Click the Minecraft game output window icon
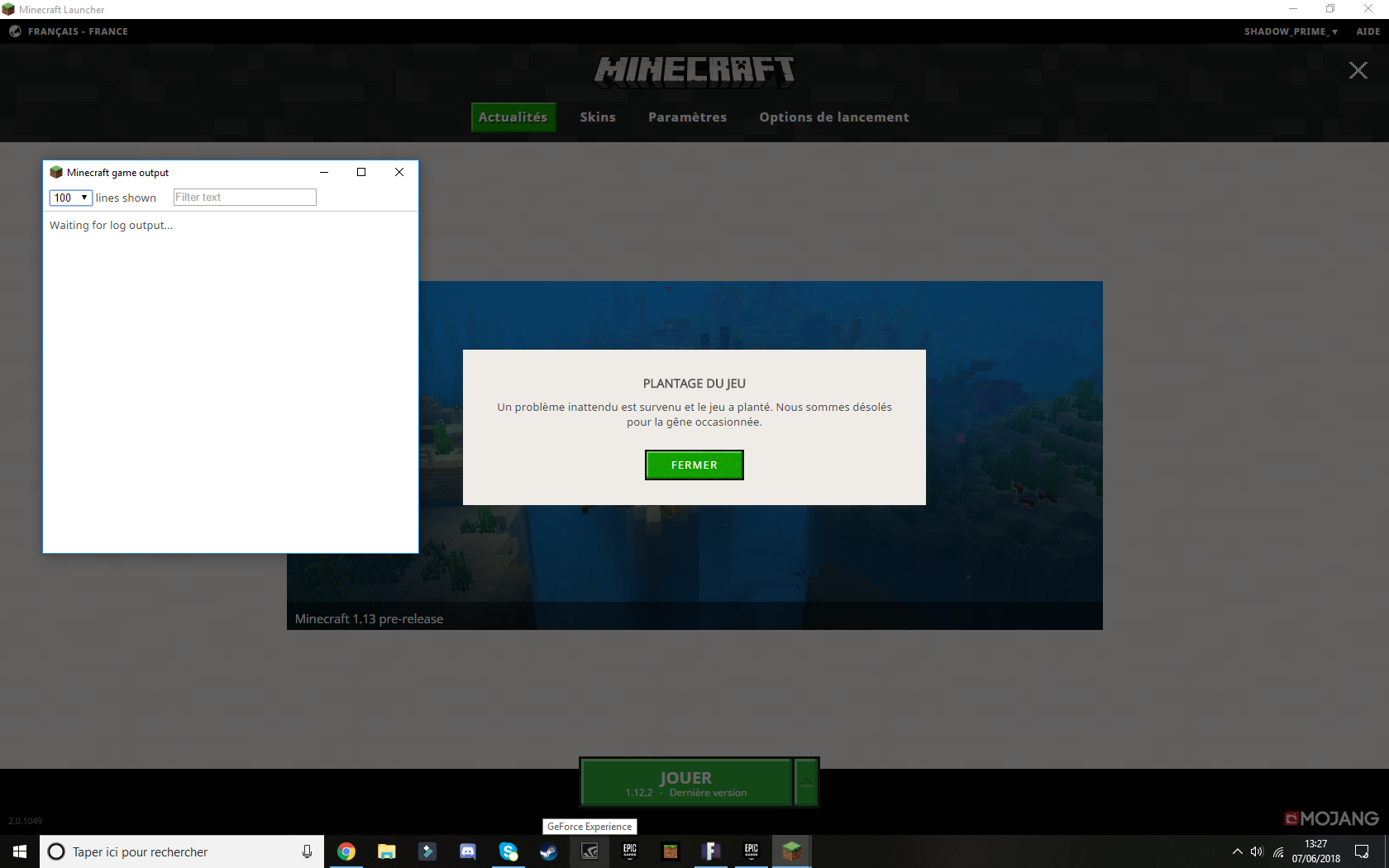Image resolution: width=1389 pixels, height=868 pixels. 56,172
